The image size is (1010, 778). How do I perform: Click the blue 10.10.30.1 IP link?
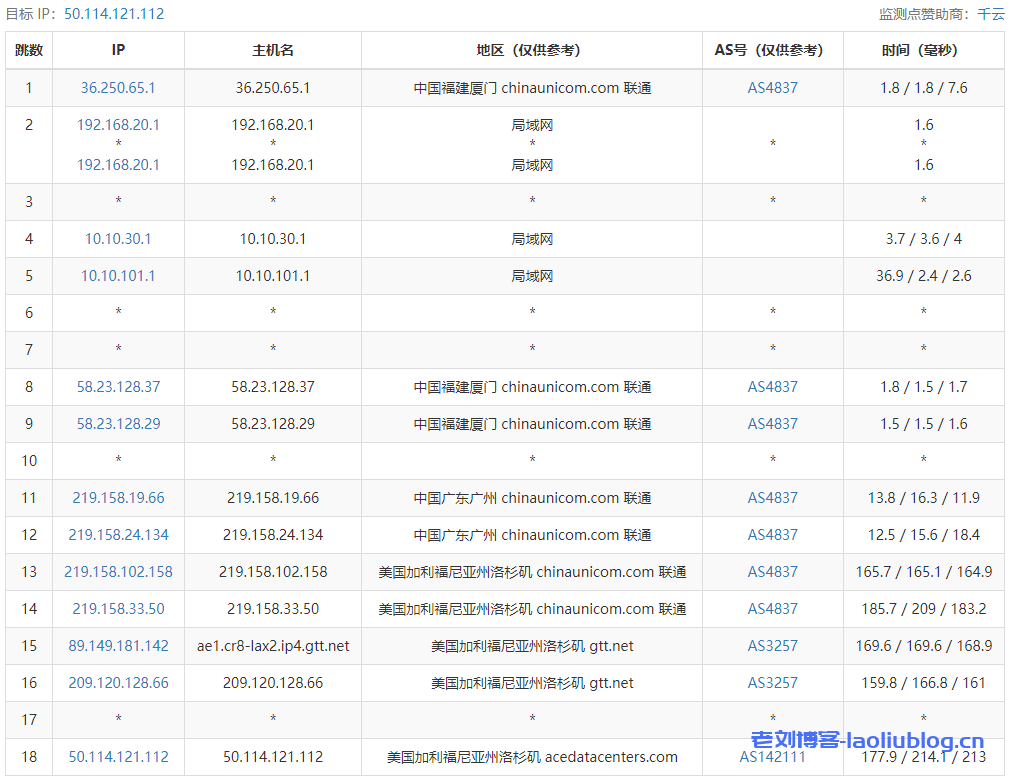point(118,239)
